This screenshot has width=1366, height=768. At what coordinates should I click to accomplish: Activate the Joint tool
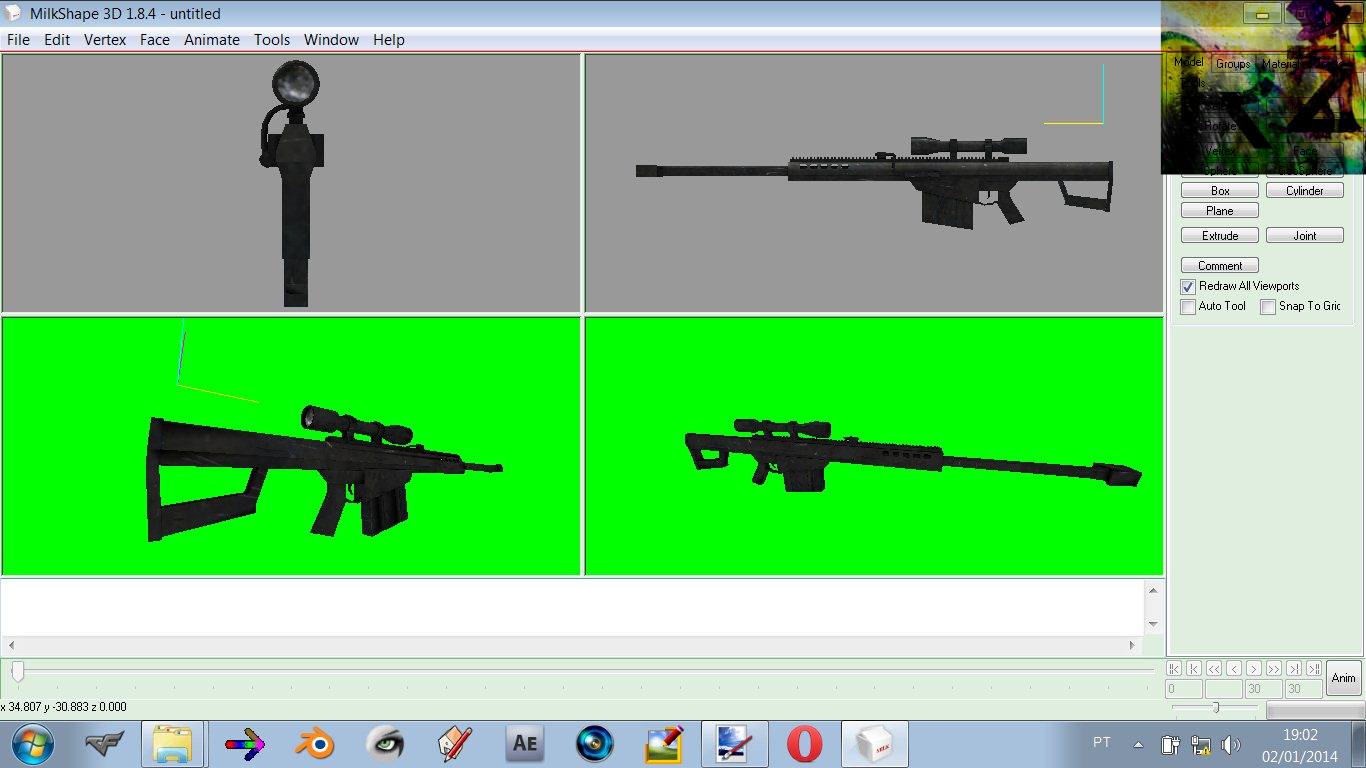pos(1305,236)
